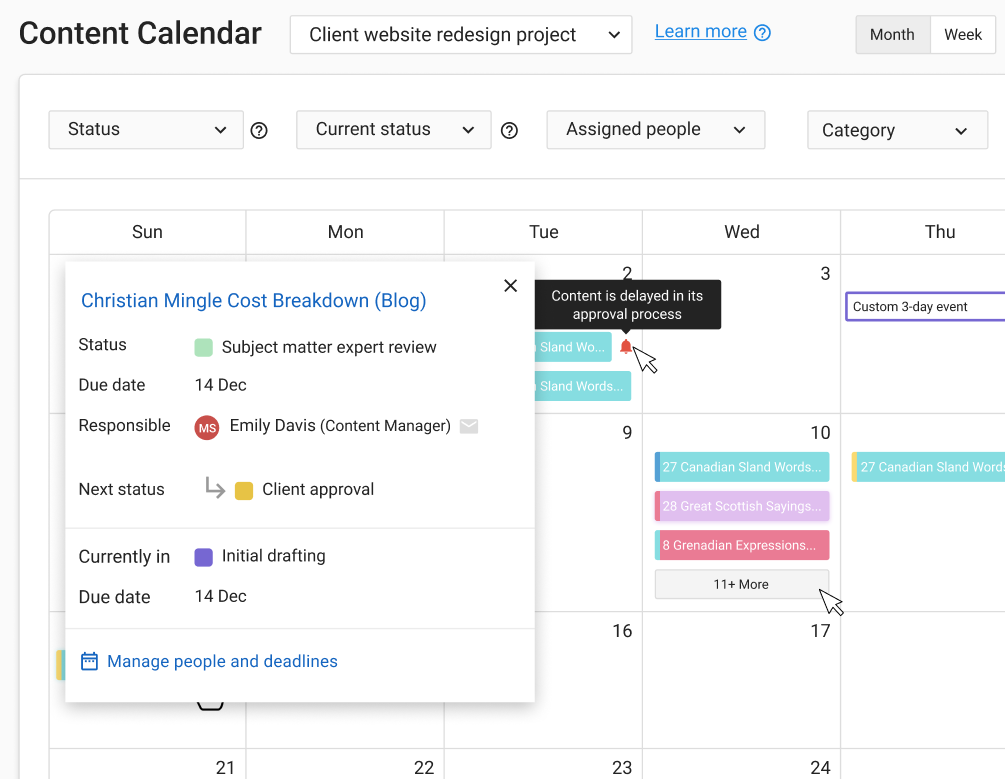Image resolution: width=1005 pixels, height=779 pixels.
Task: Click the yellow Client approval swatch
Action: [x=244, y=490]
